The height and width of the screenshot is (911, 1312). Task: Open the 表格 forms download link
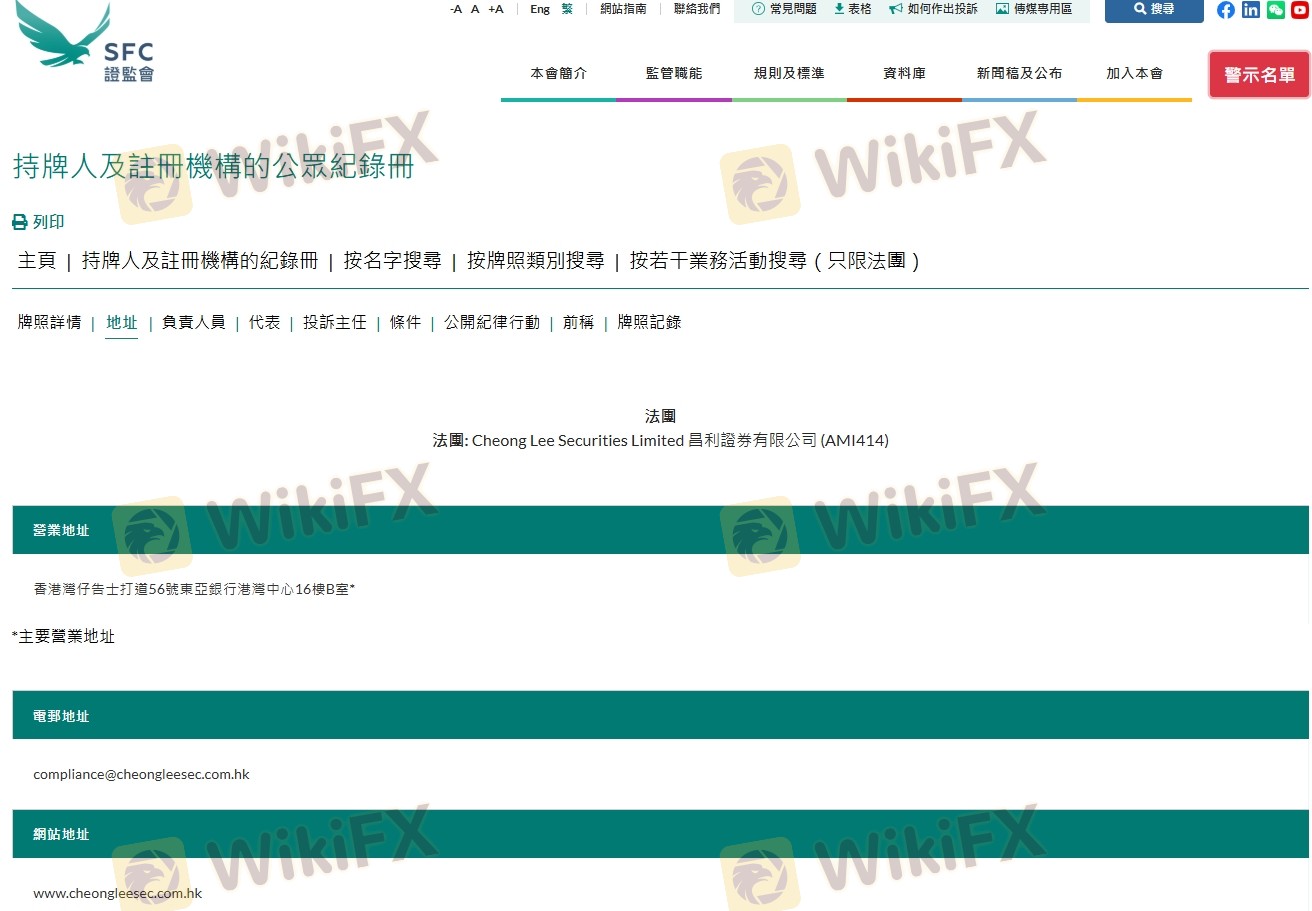click(852, 9)
